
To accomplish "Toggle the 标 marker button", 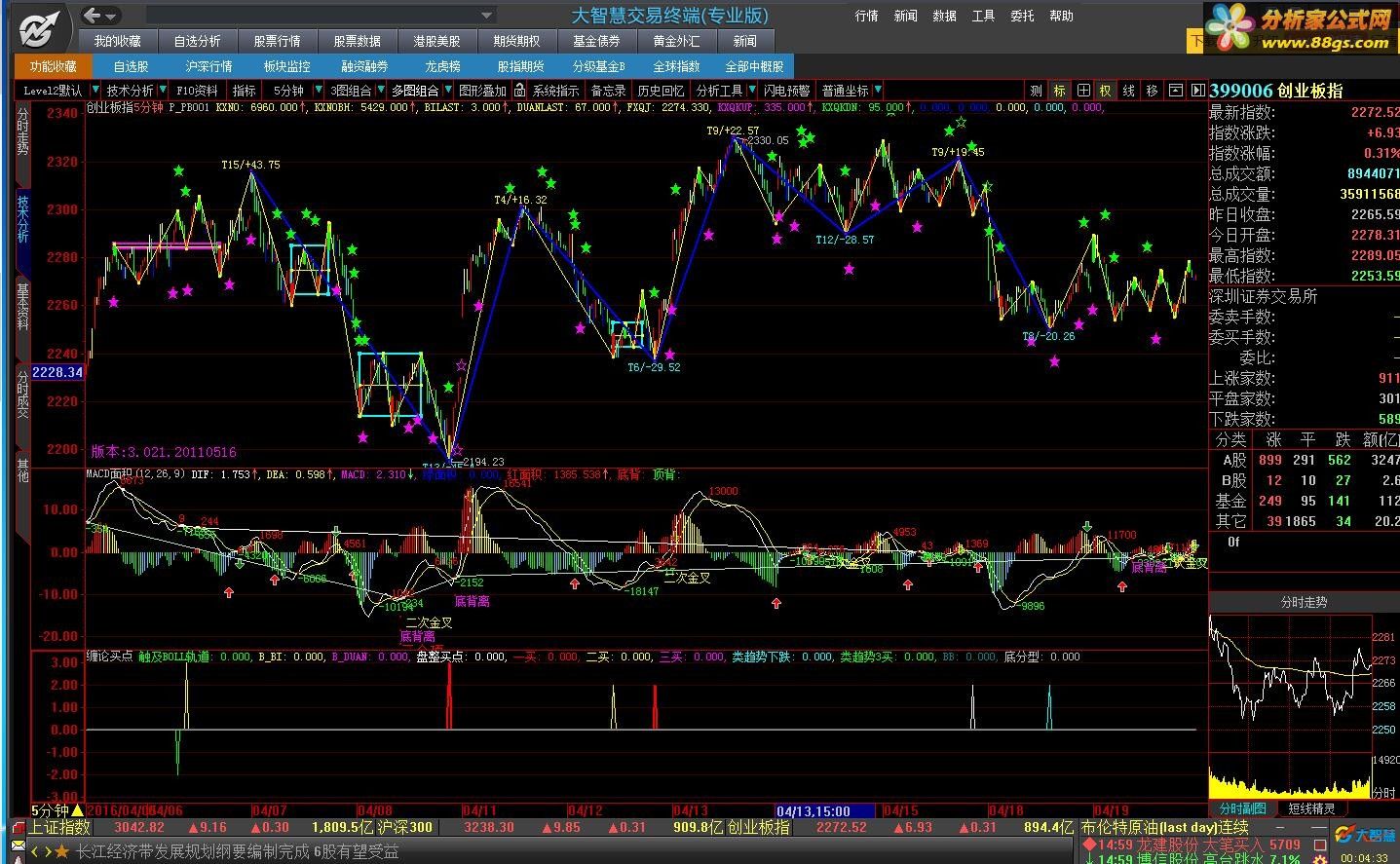I will coord(1059,91).
